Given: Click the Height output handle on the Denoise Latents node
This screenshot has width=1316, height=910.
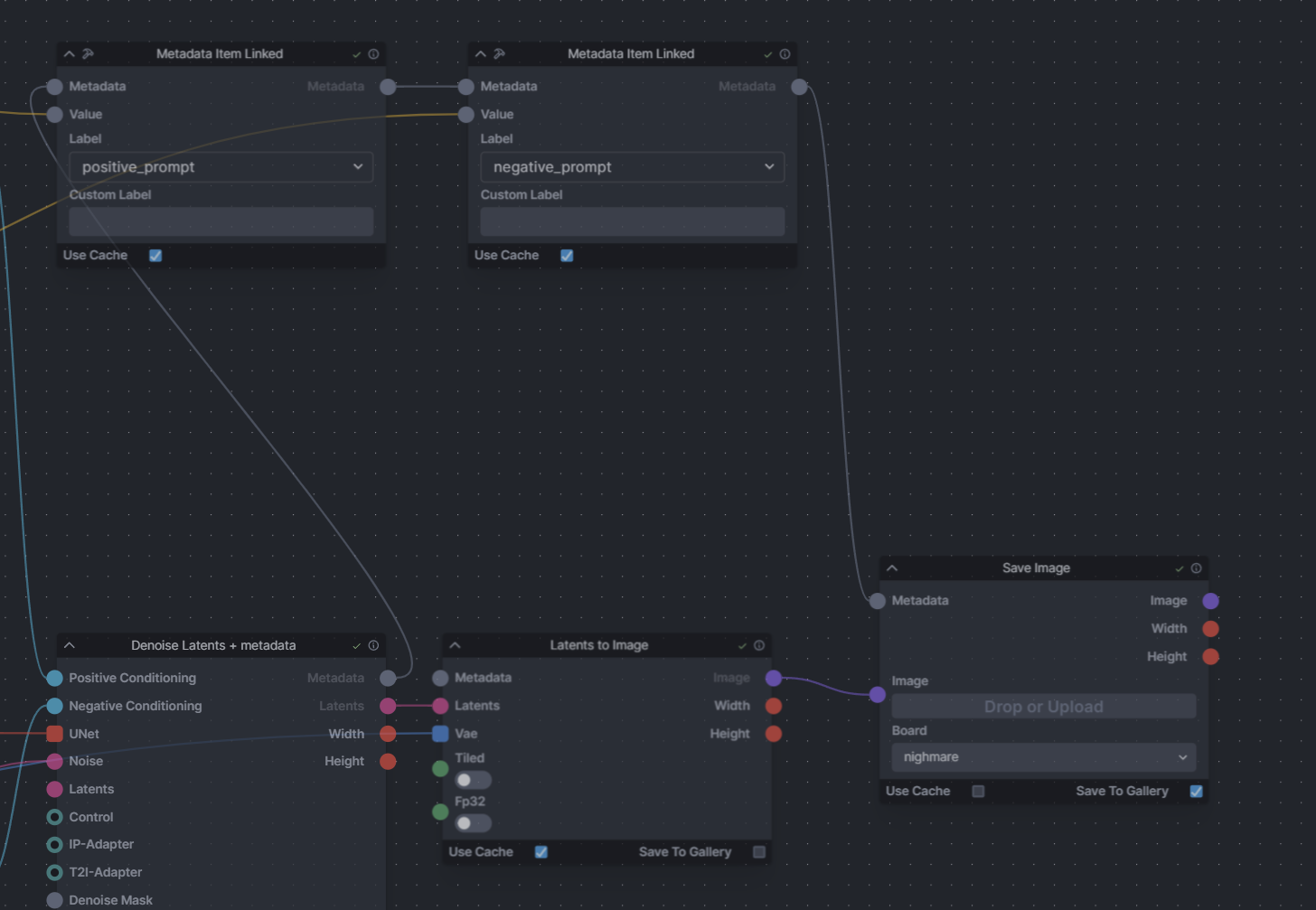Looking at the screenshot, I should click(388, 762).
